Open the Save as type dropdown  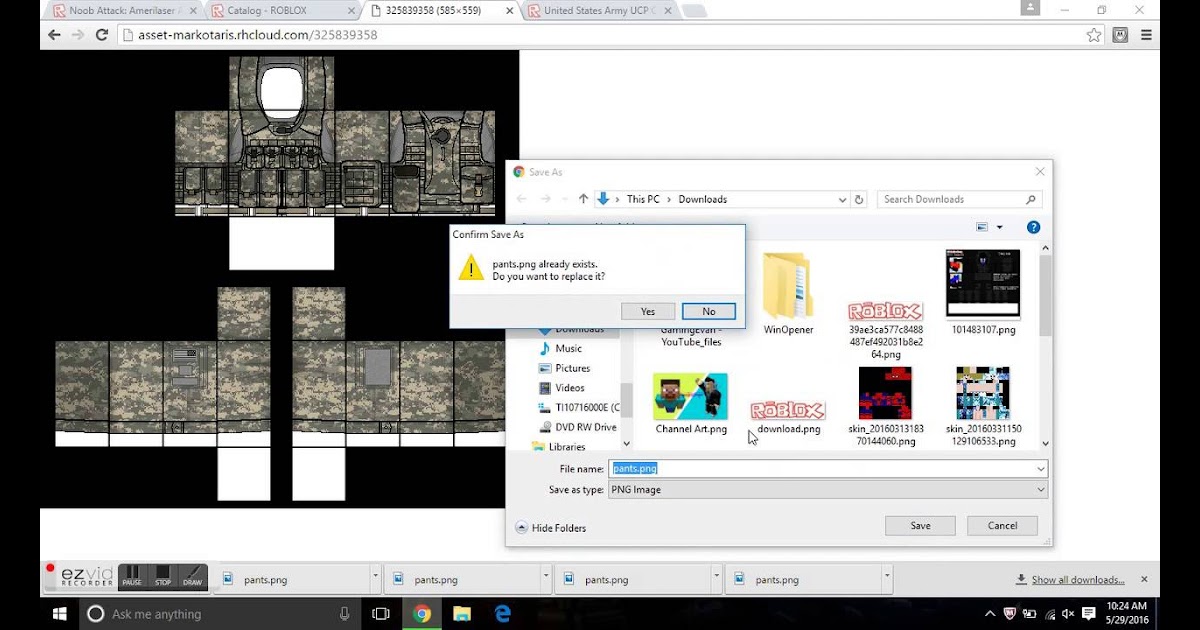[828, 490]
